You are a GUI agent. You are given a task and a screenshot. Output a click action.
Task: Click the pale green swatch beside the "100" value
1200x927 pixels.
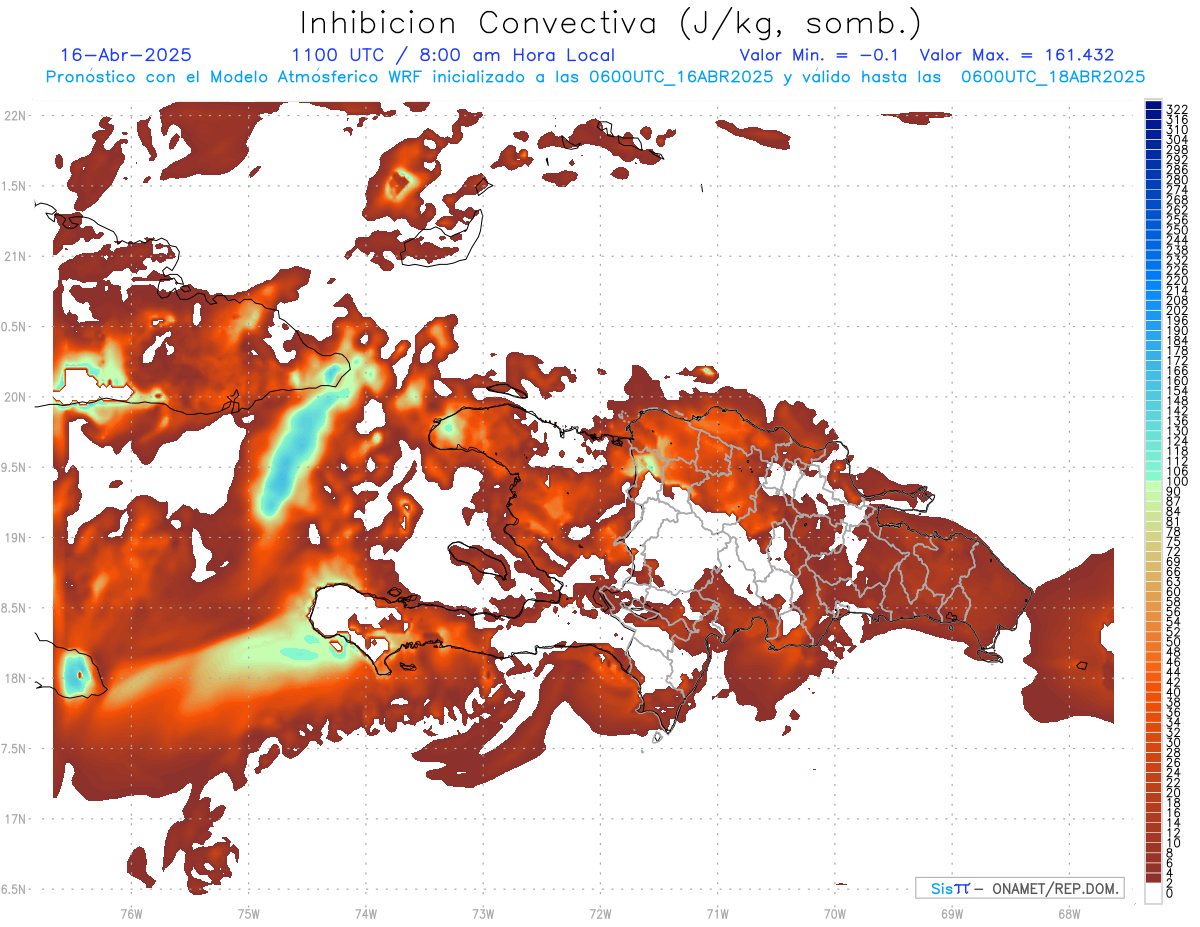[x=1153, y=487]
